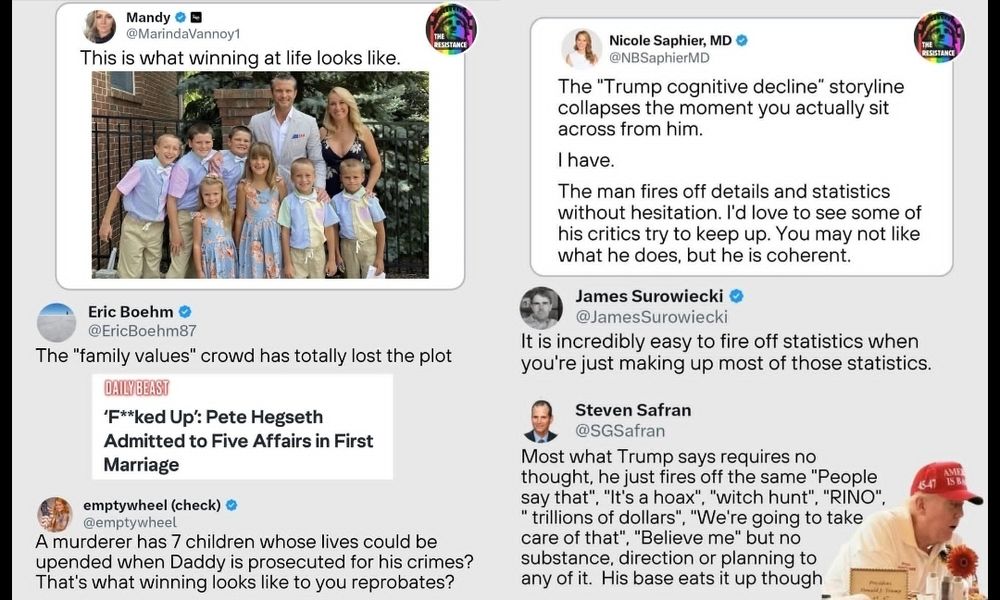Click Eric Boehm's round profile avatar
The image size is (1000, 600).
pyautogui.click(x=56, y=322)
